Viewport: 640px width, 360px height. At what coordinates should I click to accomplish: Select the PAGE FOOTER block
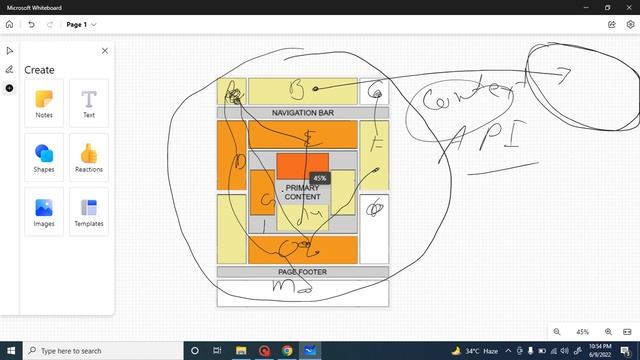(x=303, y=272)
